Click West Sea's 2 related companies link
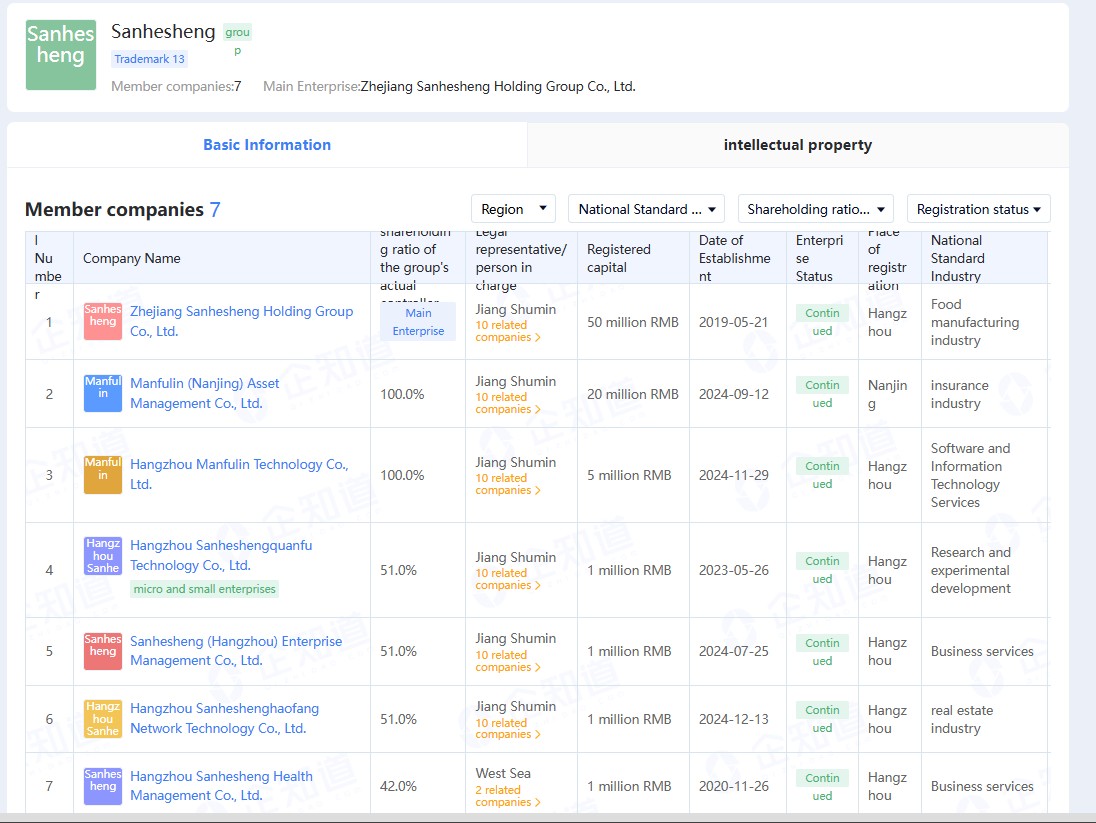Screen dimensions: 1096x823 pyautogui.click(x=507, y=796)
